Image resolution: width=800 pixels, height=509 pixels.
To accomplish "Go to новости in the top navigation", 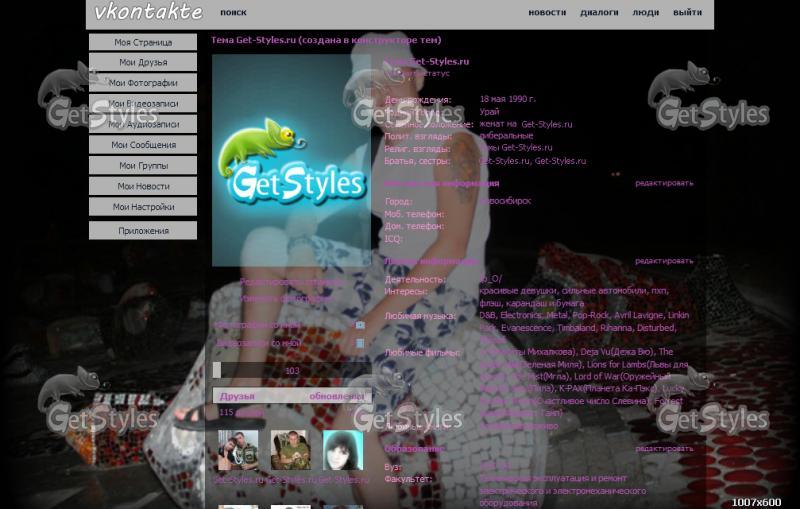I will pyautogui.click(x=547, y=12).
